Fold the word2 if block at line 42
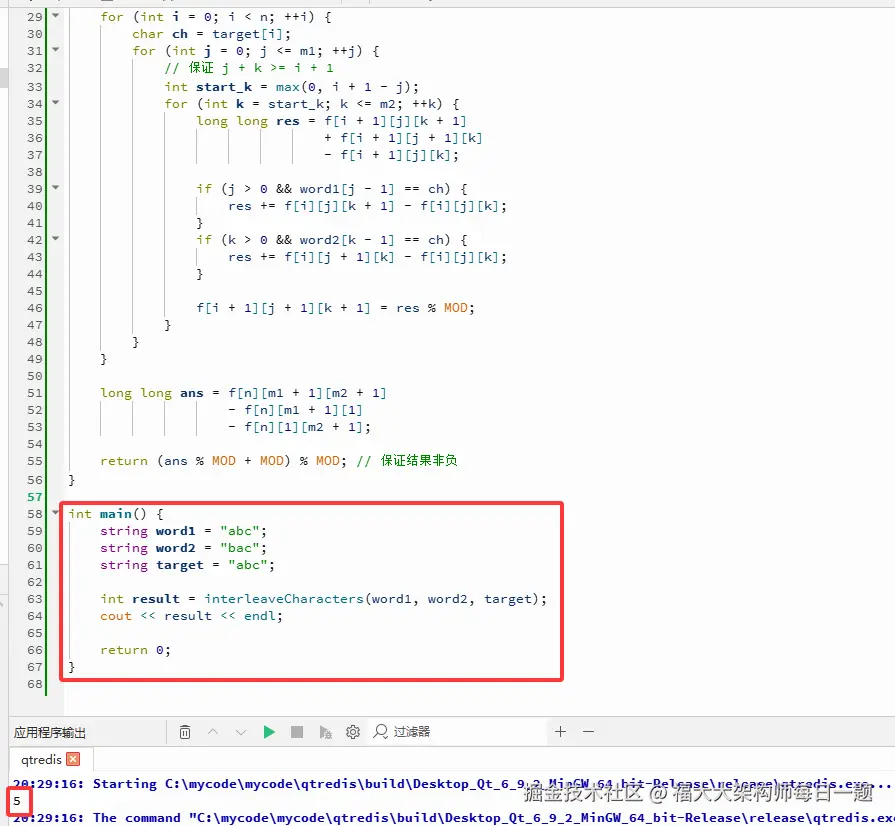 coord(56,239)
